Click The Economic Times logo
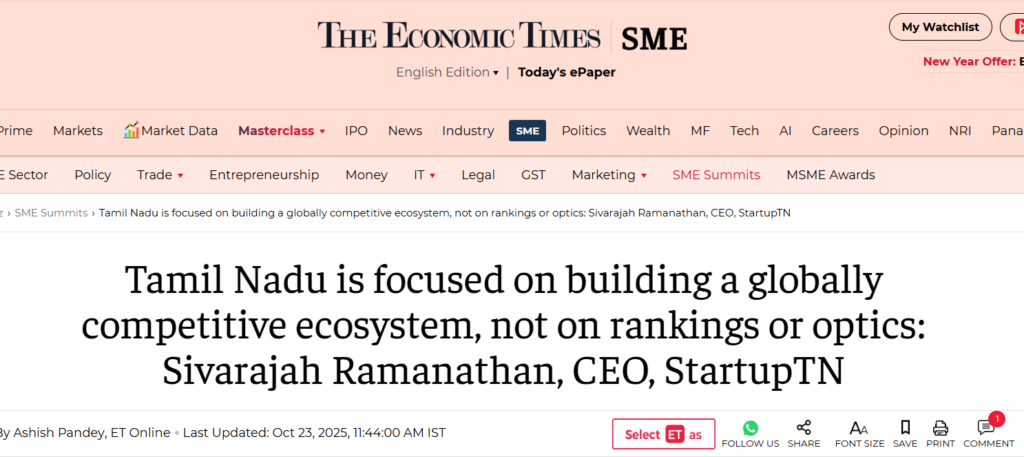Image resolution: width=1024 pixels, height=457 pixels. [459, 36]
